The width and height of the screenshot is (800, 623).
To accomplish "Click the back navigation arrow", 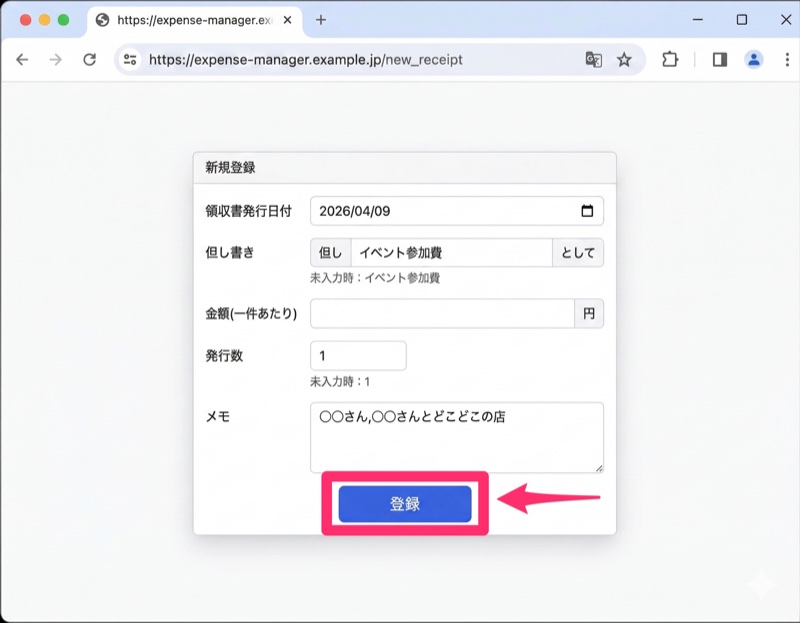I will point(21,59).
